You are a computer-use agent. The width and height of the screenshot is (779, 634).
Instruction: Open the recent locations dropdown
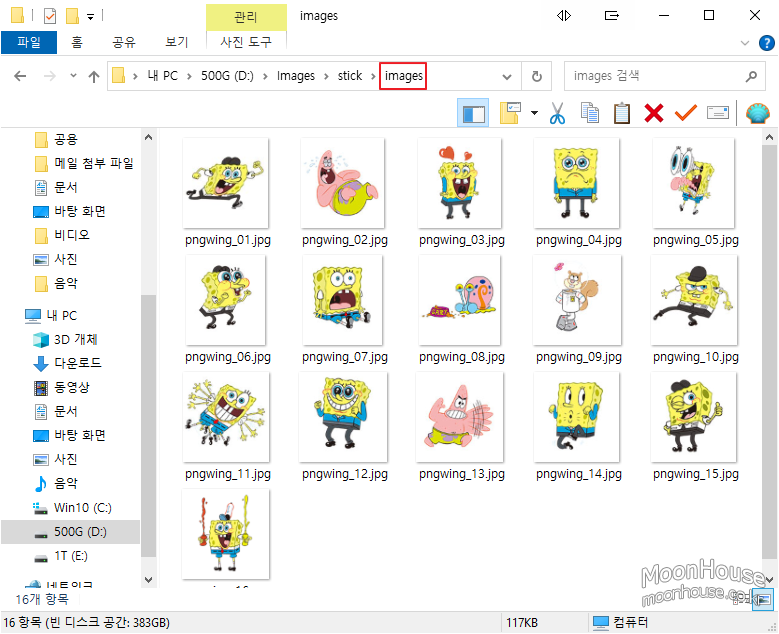click(74, 76)
